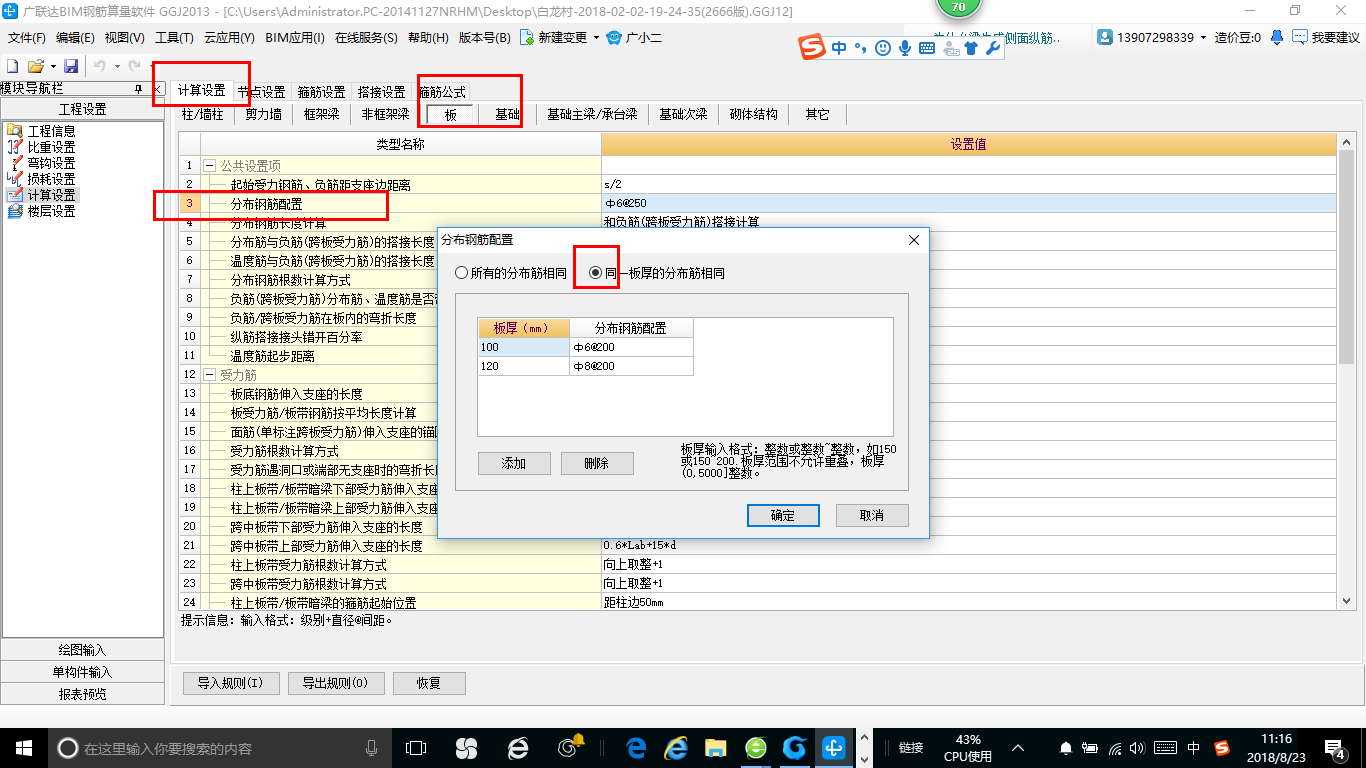Open the BIM应用(I) menu
This screenshot has height=768, width=1366.
295,38
